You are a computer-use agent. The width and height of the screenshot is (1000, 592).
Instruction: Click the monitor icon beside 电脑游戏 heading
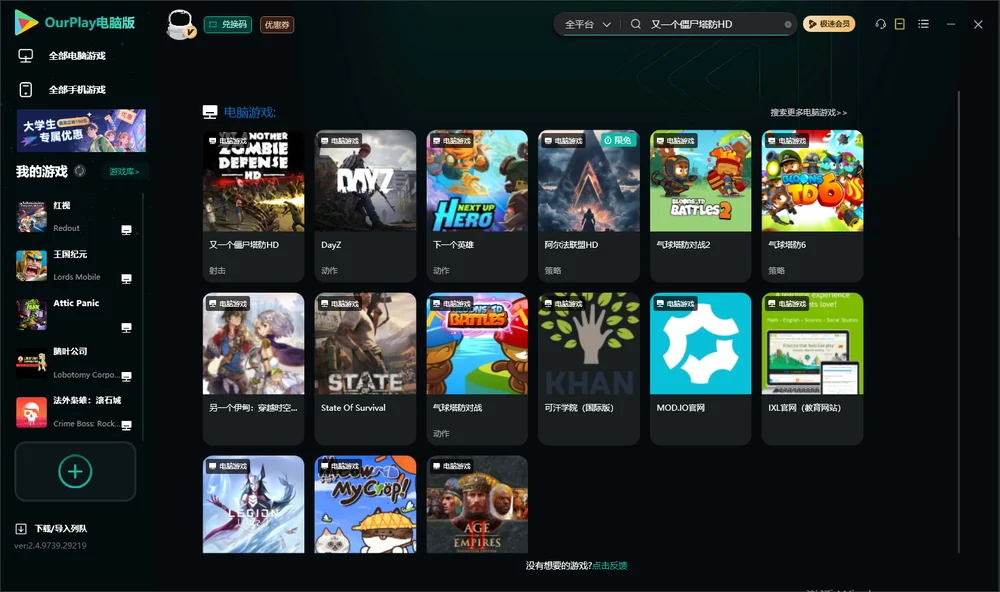coord(210,112)
